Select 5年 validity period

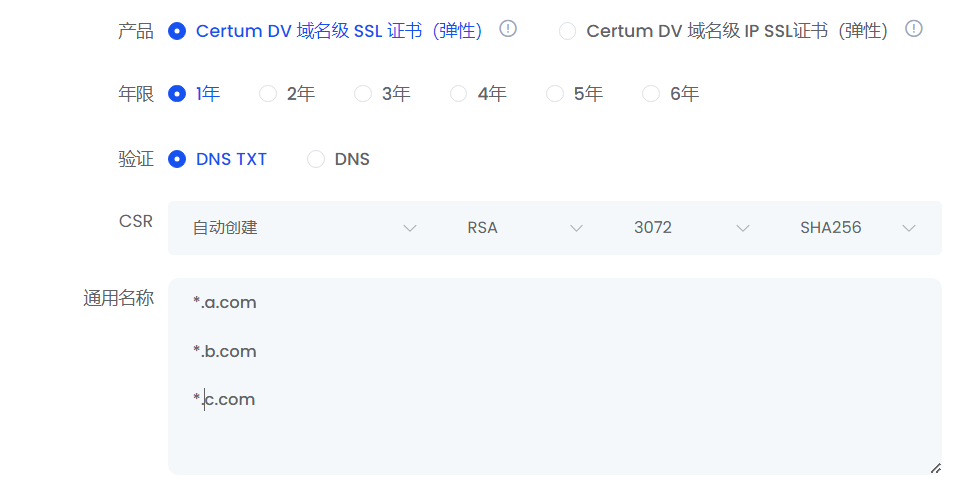(555, 94)
